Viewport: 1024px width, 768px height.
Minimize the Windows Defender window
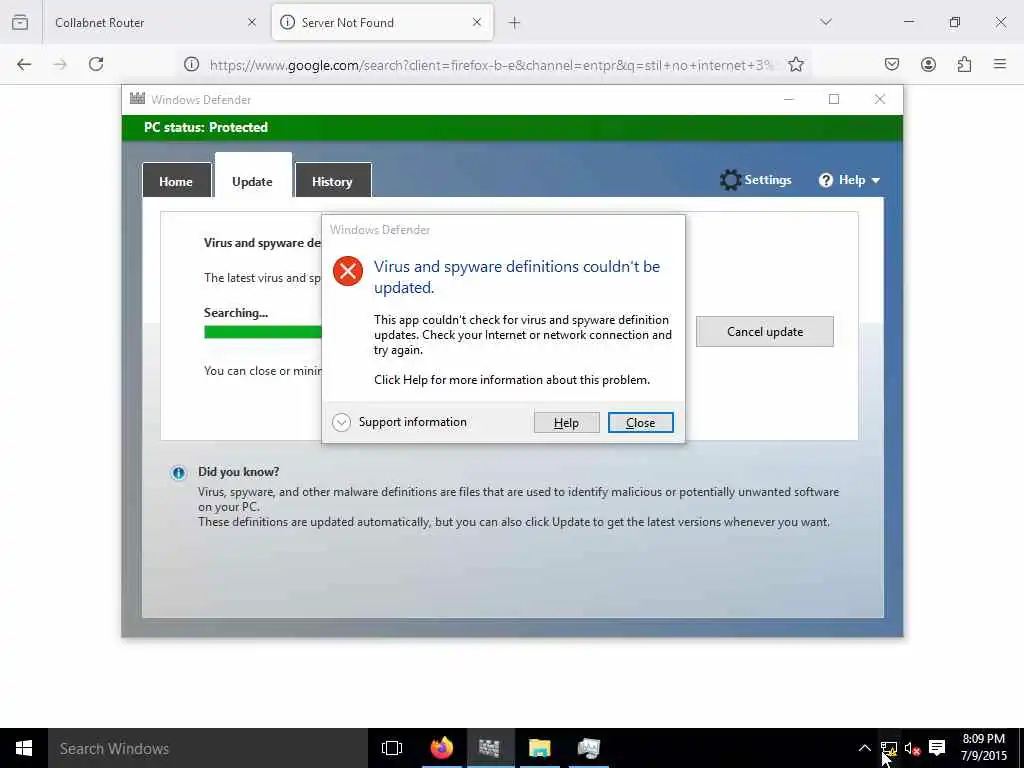[789, 99]
